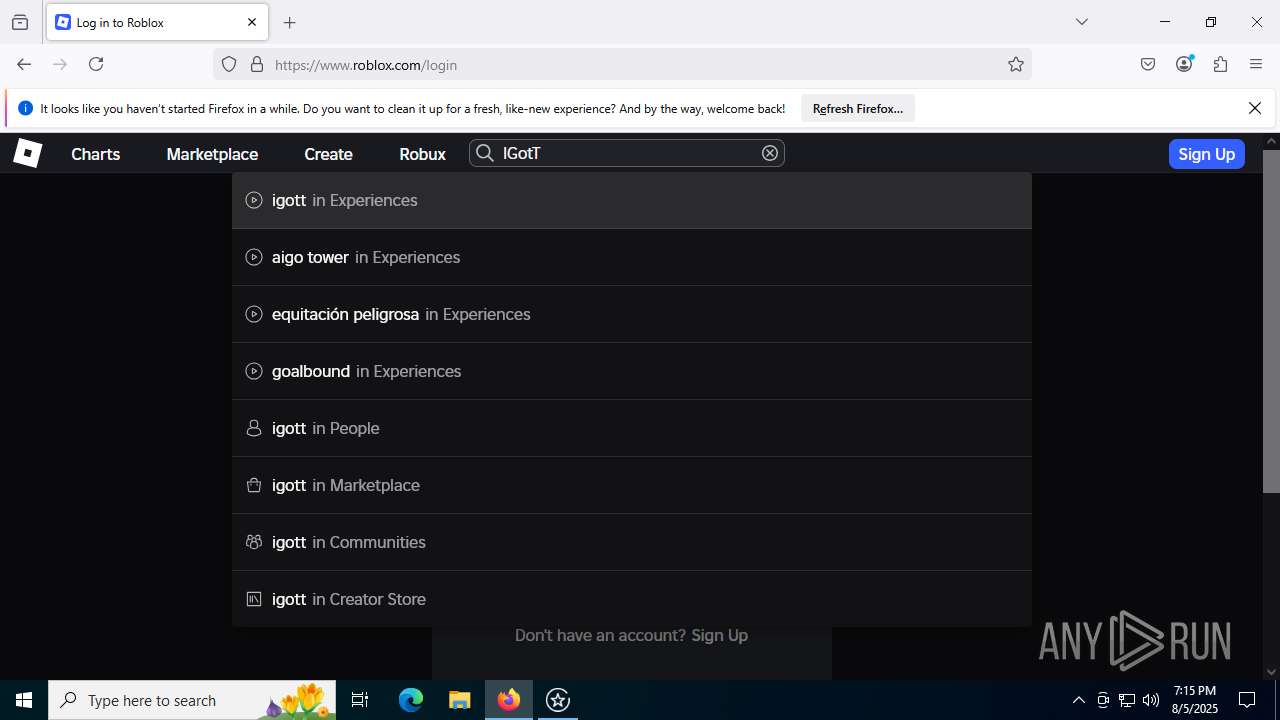The width and height of the screenshot is (1280, 720).
Task: Click the magnifier icon in Roblox search
Action: pyautogui.click(x=485, y=153)
